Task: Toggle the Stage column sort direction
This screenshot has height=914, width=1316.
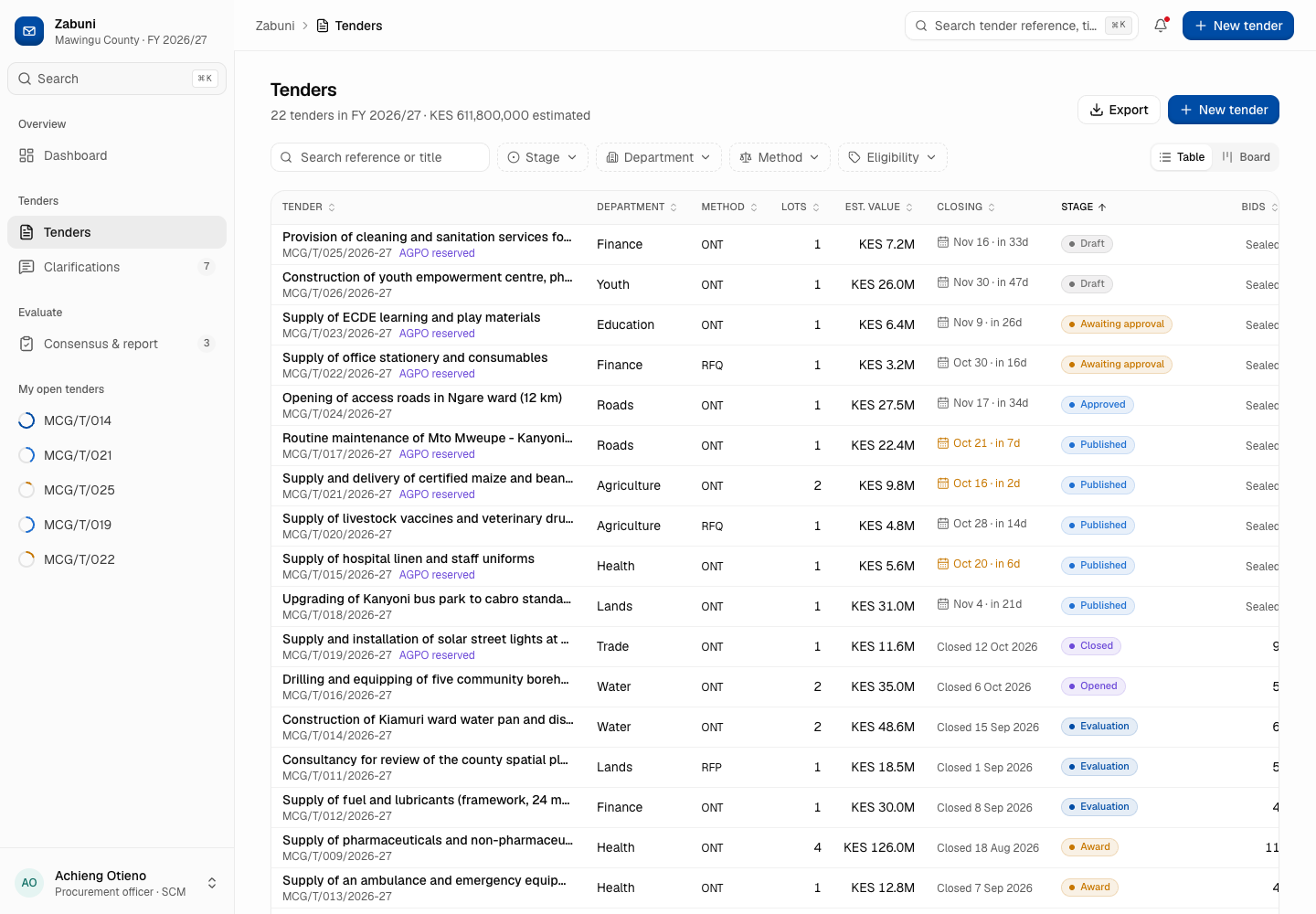Action: [x=1084, y=207]
